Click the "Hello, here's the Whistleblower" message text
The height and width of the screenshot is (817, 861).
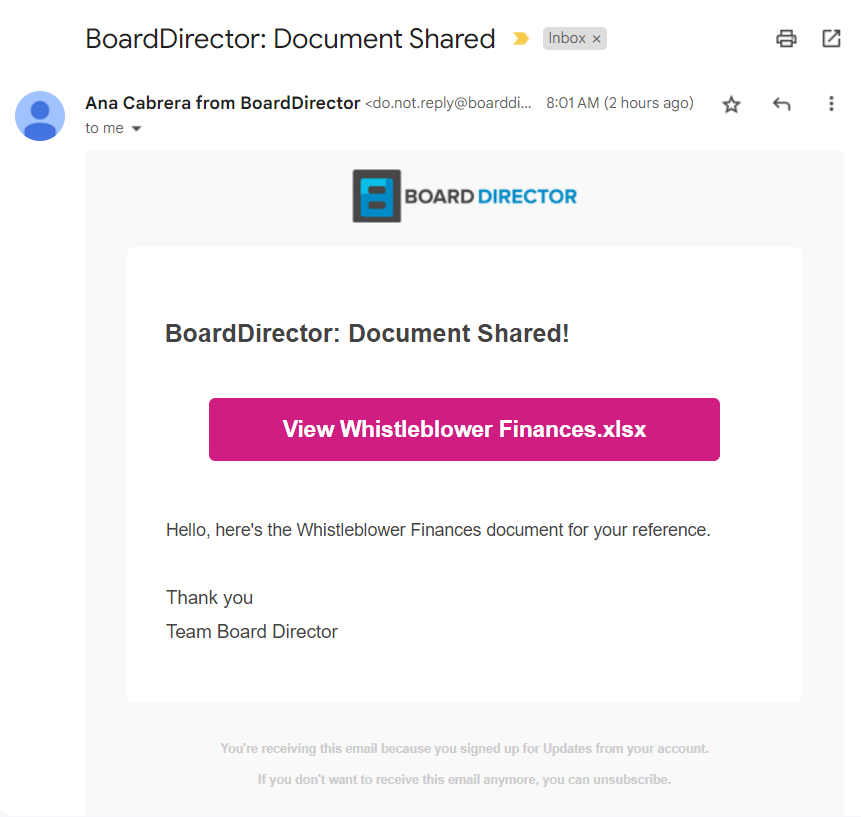[438, 530]
